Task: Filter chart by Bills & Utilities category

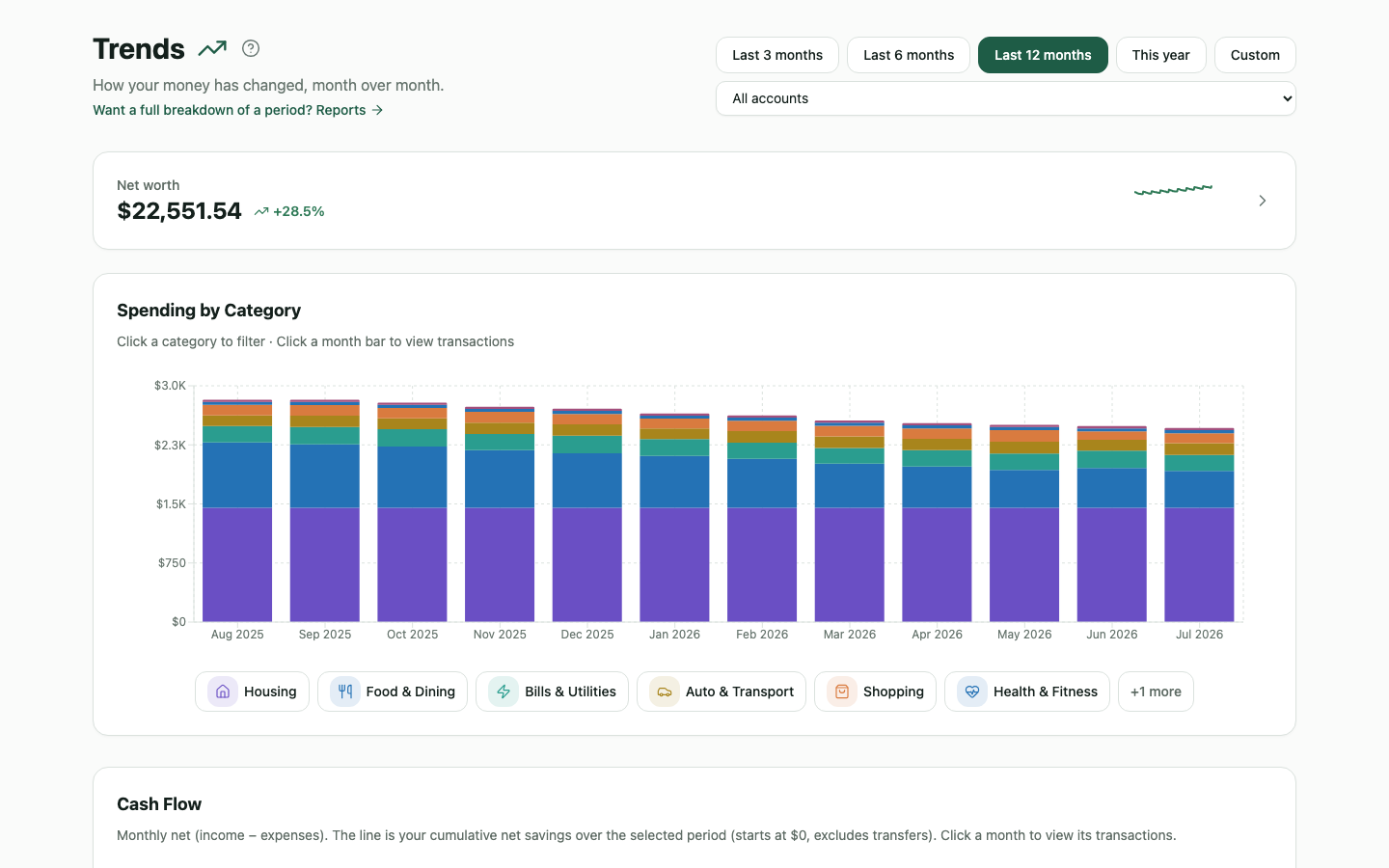Action: coord(552,692)
